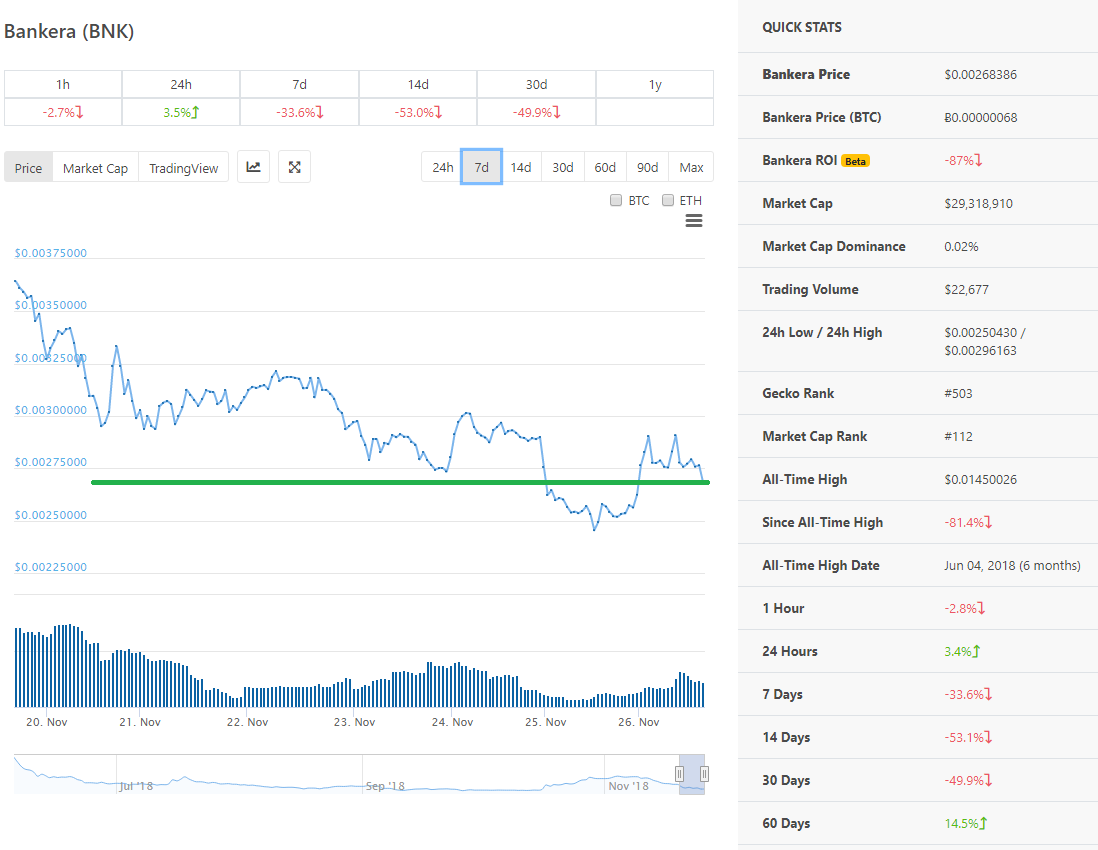Select the 14d chart range
This screenshot has height=850, width=1098.
[520, 167]
